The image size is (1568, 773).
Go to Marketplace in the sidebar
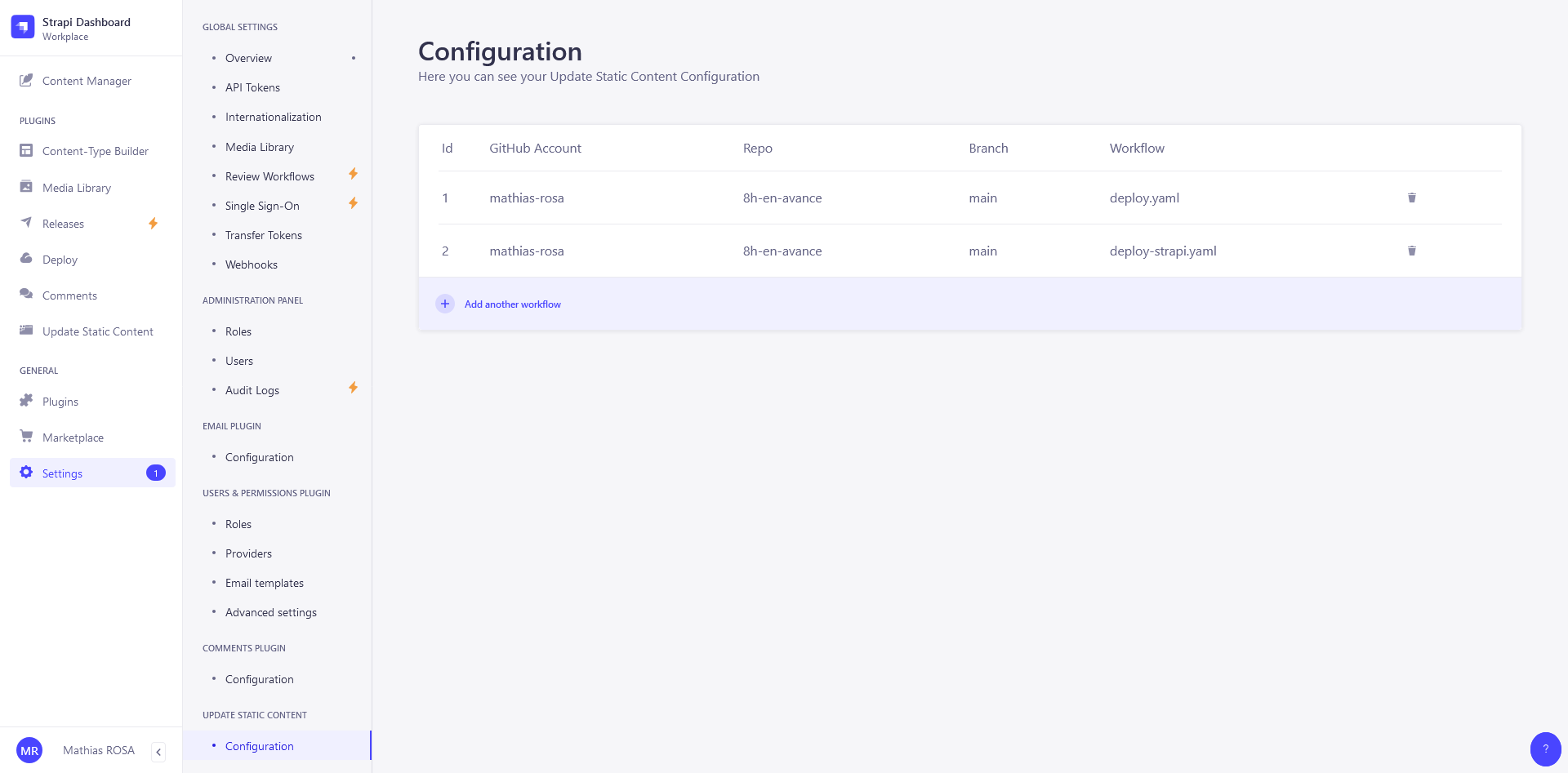73,438
